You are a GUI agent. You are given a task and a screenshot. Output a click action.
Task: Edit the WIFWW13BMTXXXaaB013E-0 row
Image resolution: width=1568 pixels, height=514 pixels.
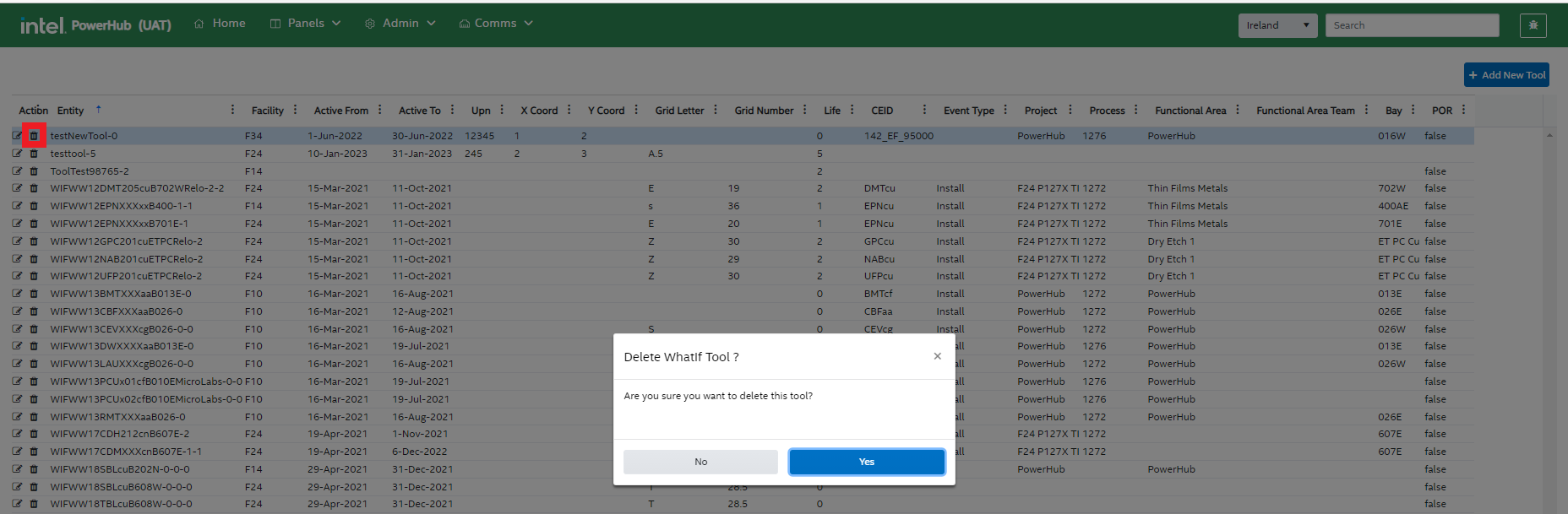point(17,294)
